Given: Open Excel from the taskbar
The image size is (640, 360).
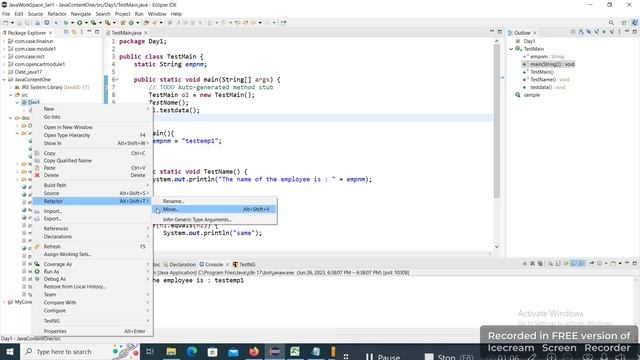Looking at the screenshot, I should coord(295,351).
